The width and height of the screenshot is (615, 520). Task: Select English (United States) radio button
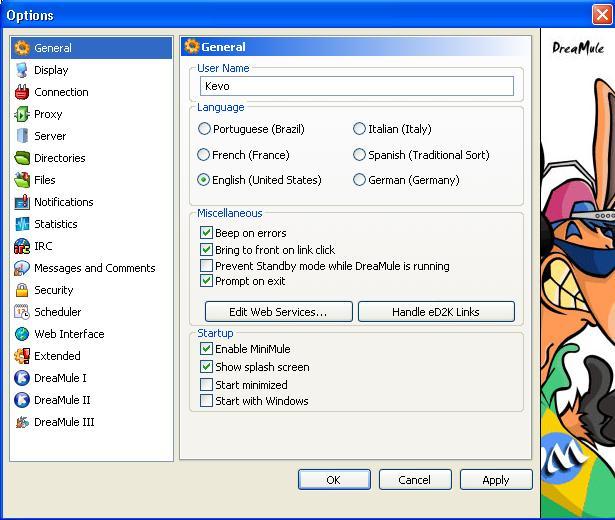pos(203,180)
